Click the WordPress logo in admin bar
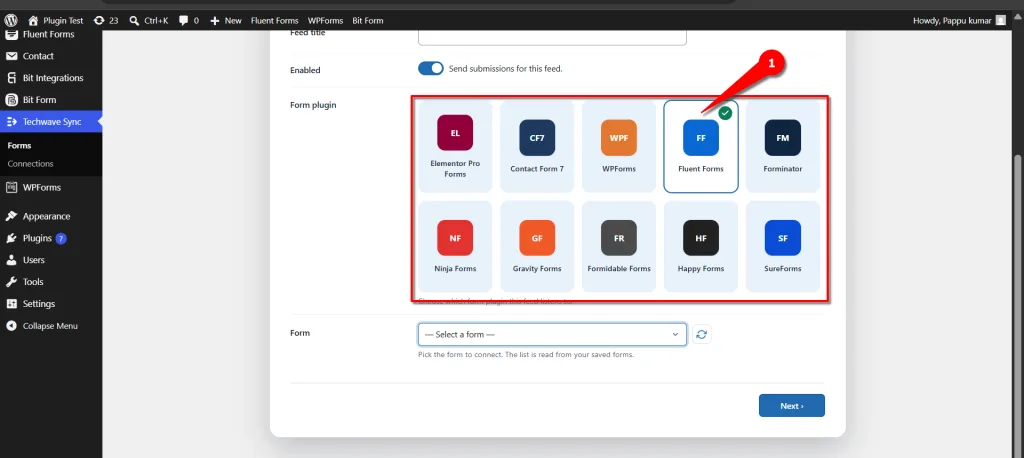Image resolution: width=1024 pixels, height=458 pixels. (x=10, y=20)
